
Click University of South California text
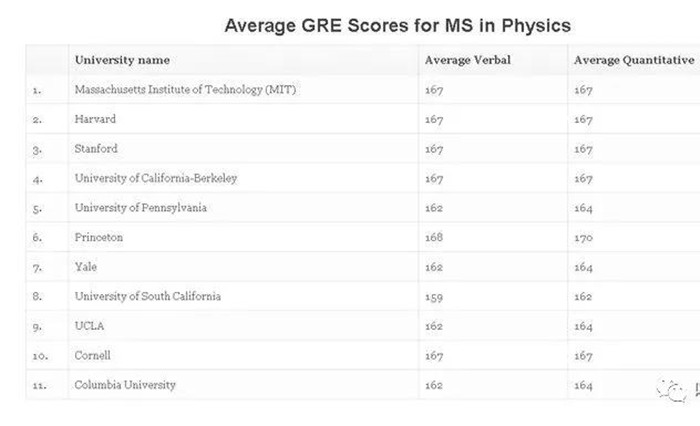tap(147, 296)
